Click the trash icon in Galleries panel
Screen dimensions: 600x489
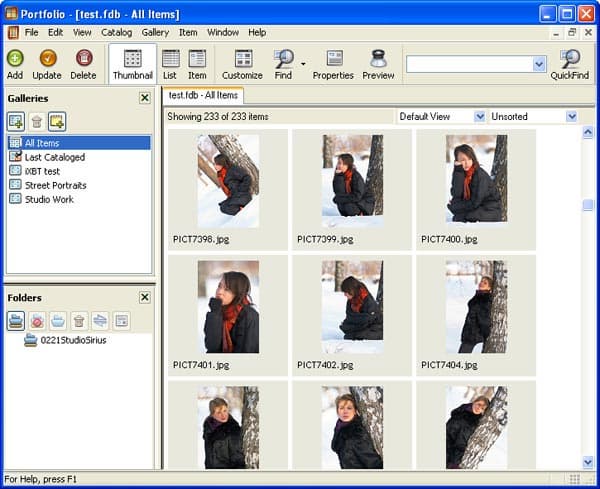37,122
